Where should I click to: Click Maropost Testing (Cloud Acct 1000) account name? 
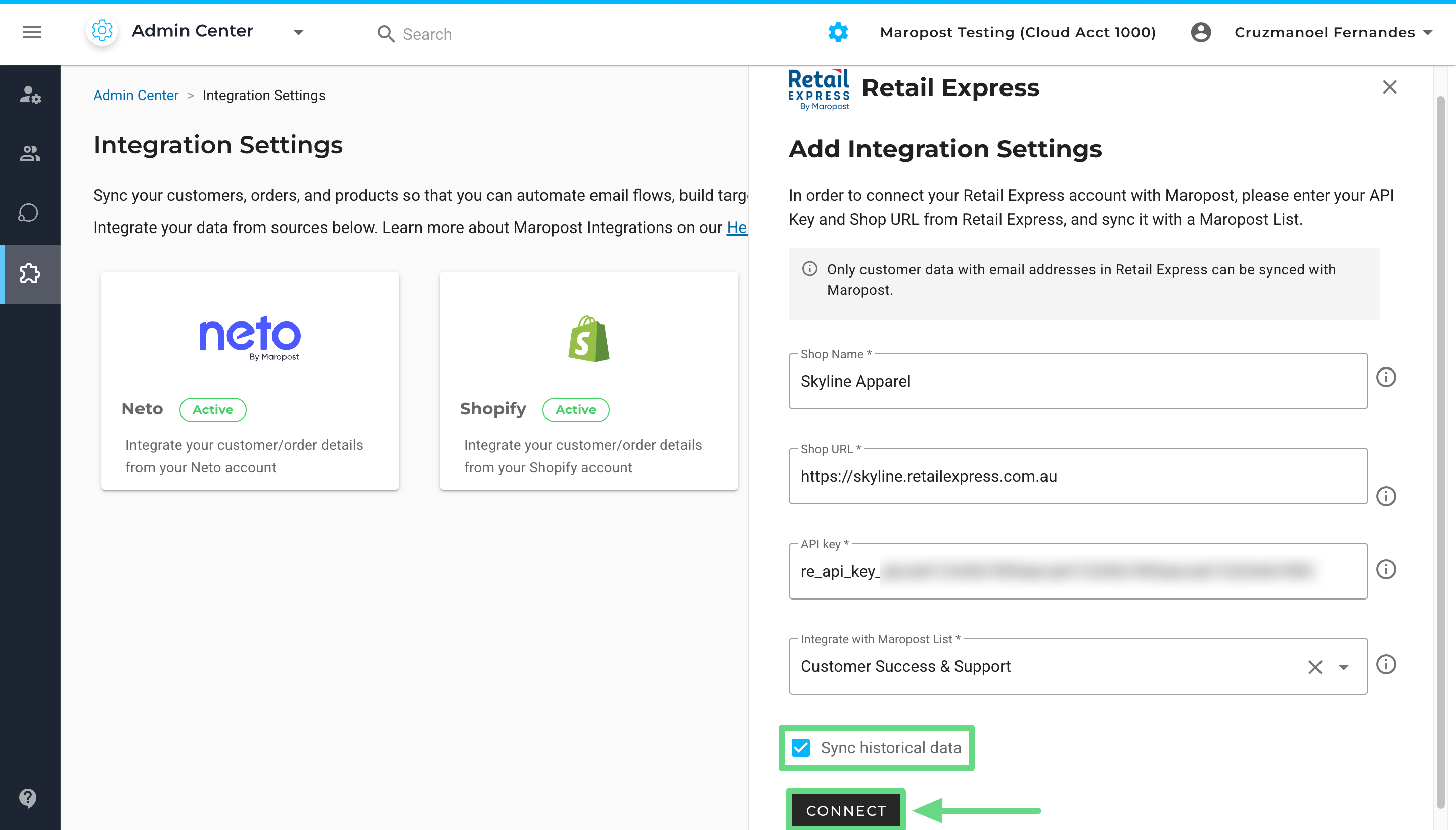[x=1018, y=32]
